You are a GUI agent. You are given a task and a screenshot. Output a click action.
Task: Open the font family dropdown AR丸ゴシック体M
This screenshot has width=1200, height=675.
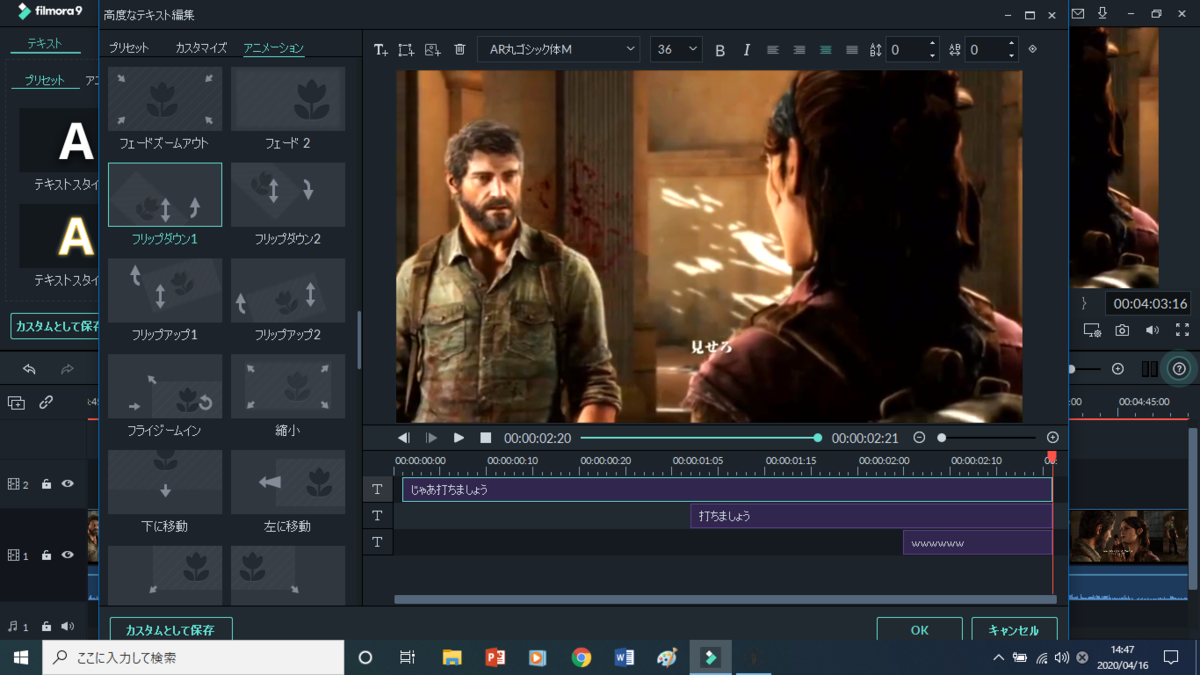pyautogui.click(x=558, y=49)
